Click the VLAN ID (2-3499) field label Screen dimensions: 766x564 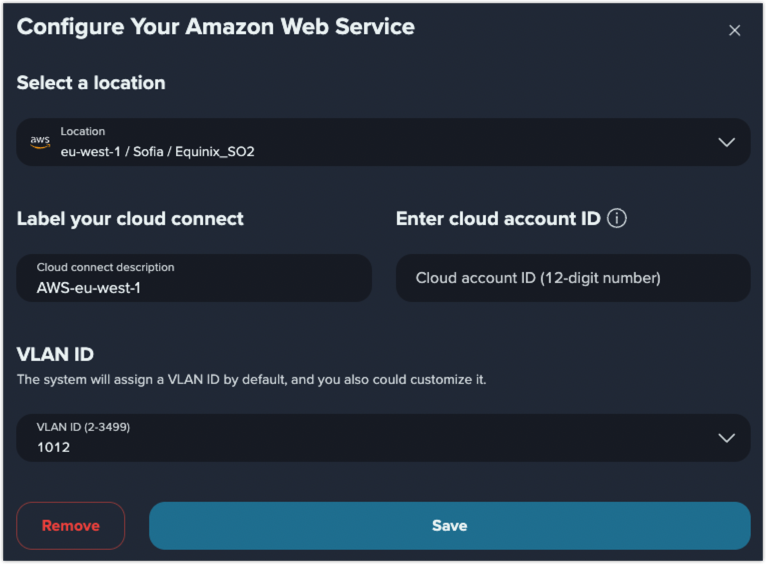83,427
